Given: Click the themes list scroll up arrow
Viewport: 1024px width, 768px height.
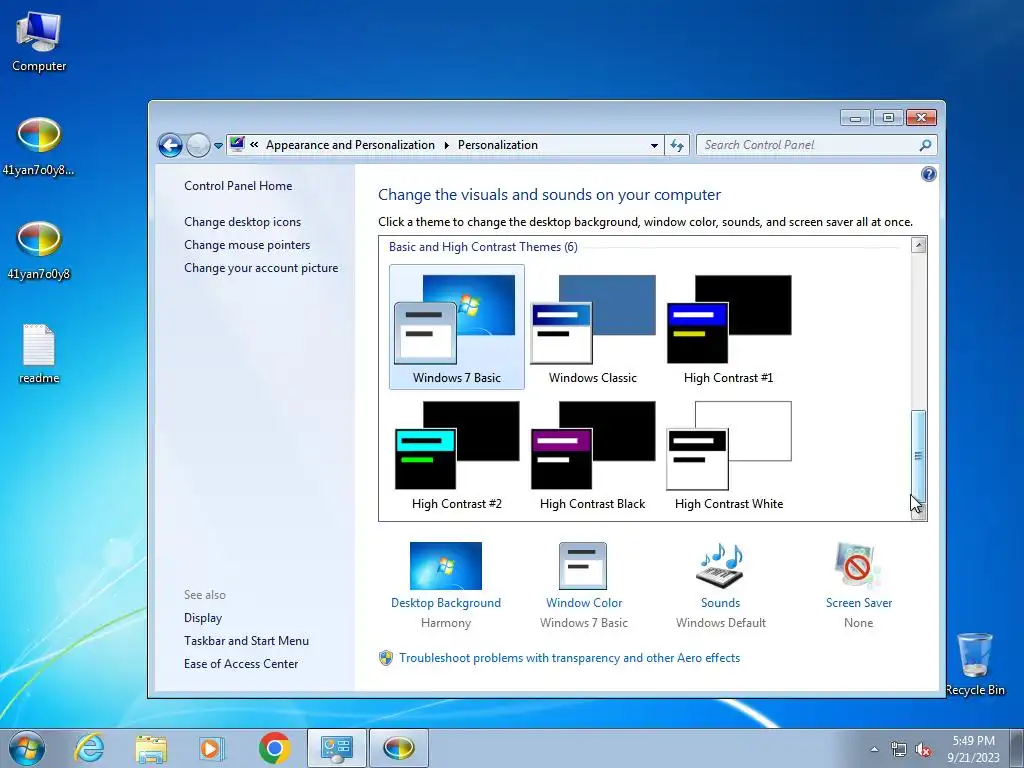Looking at the screenshot, I should 918,246.
